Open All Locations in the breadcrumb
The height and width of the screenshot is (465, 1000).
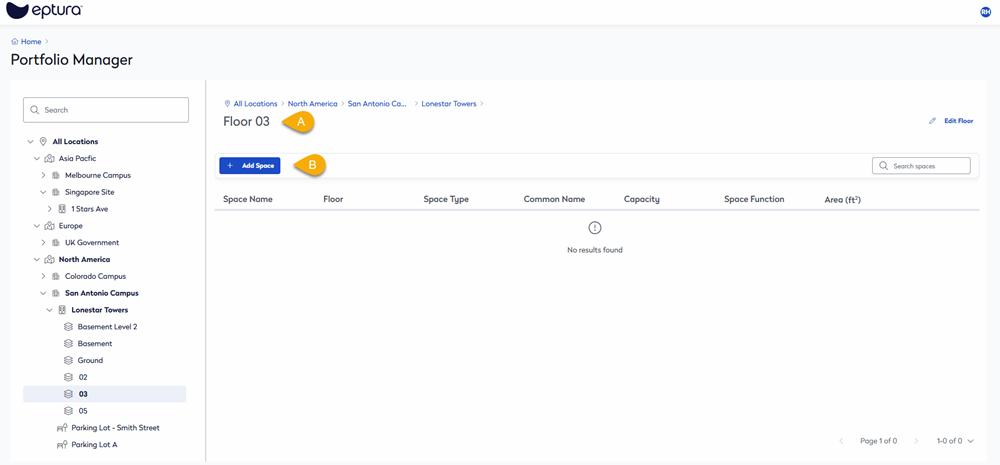pos(256,103)
